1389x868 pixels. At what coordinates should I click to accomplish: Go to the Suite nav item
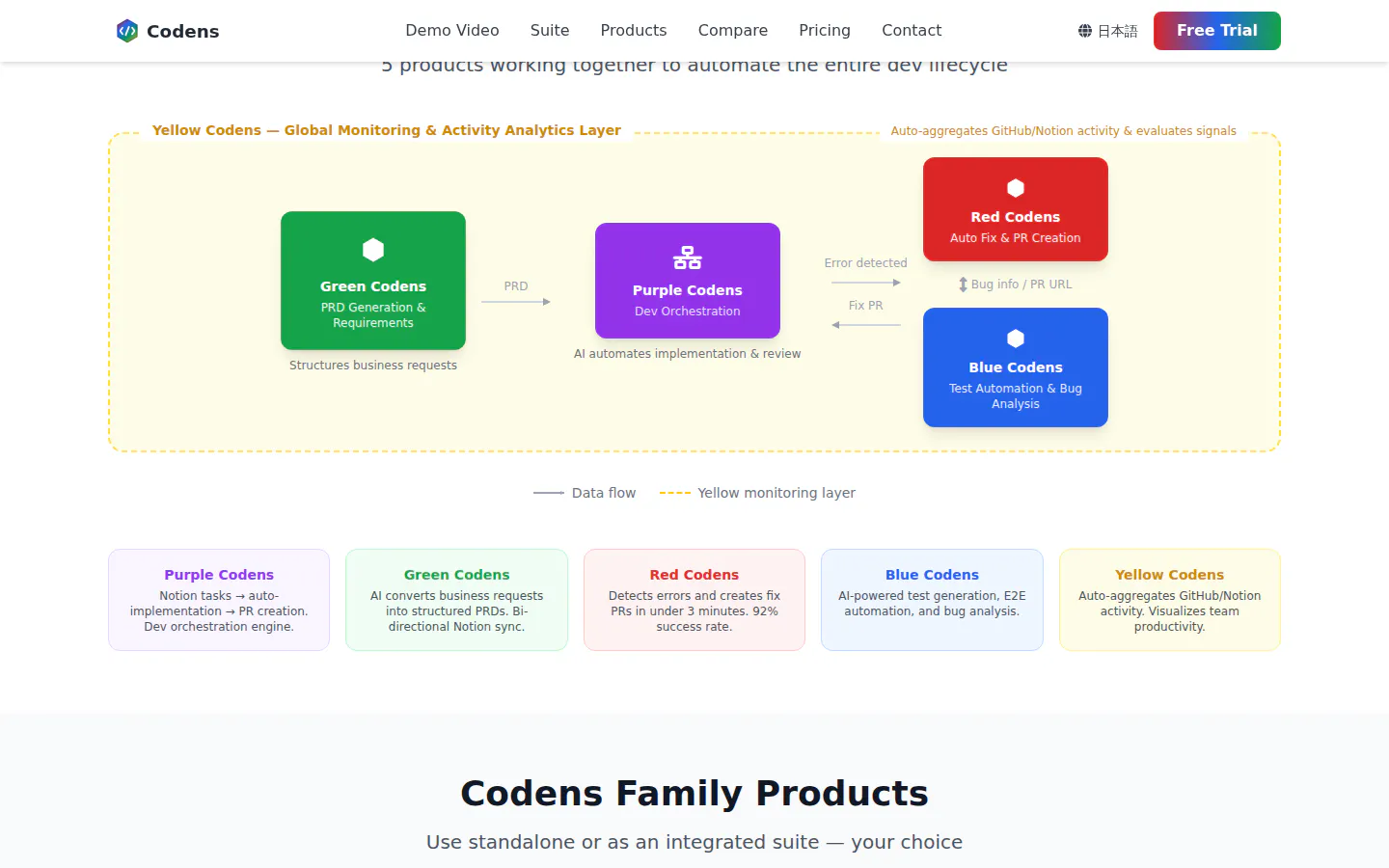point(550,31)
